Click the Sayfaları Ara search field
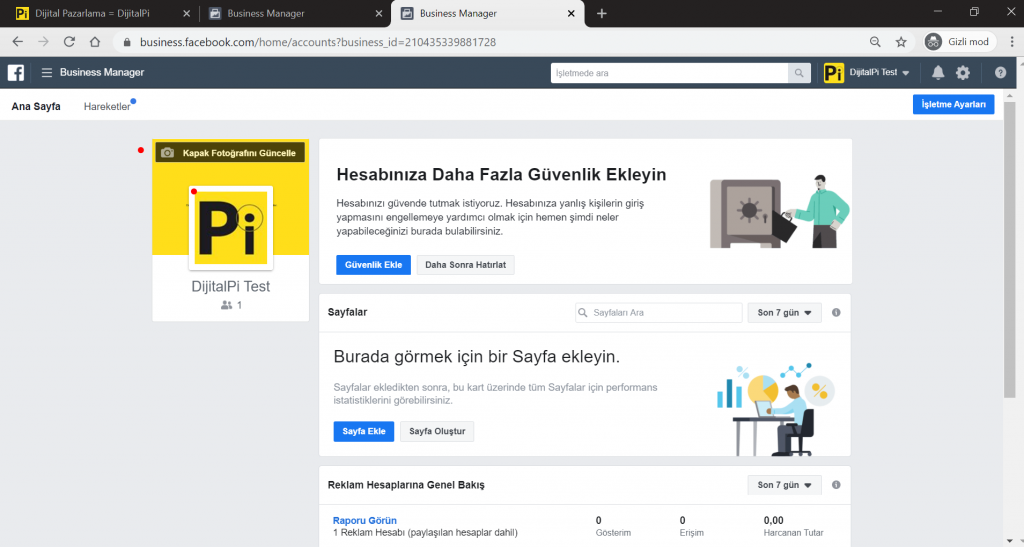This screenshot has height=547, width=1024. tap(658, 313)
